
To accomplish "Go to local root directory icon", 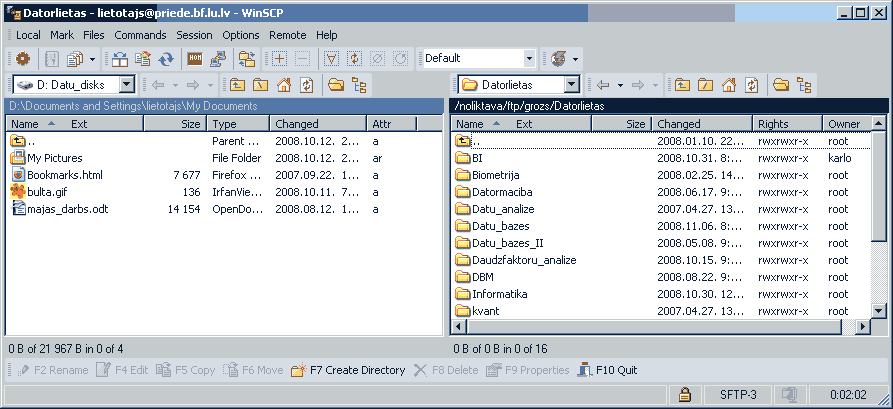I will pyautogui.click(x=260, y=85).
